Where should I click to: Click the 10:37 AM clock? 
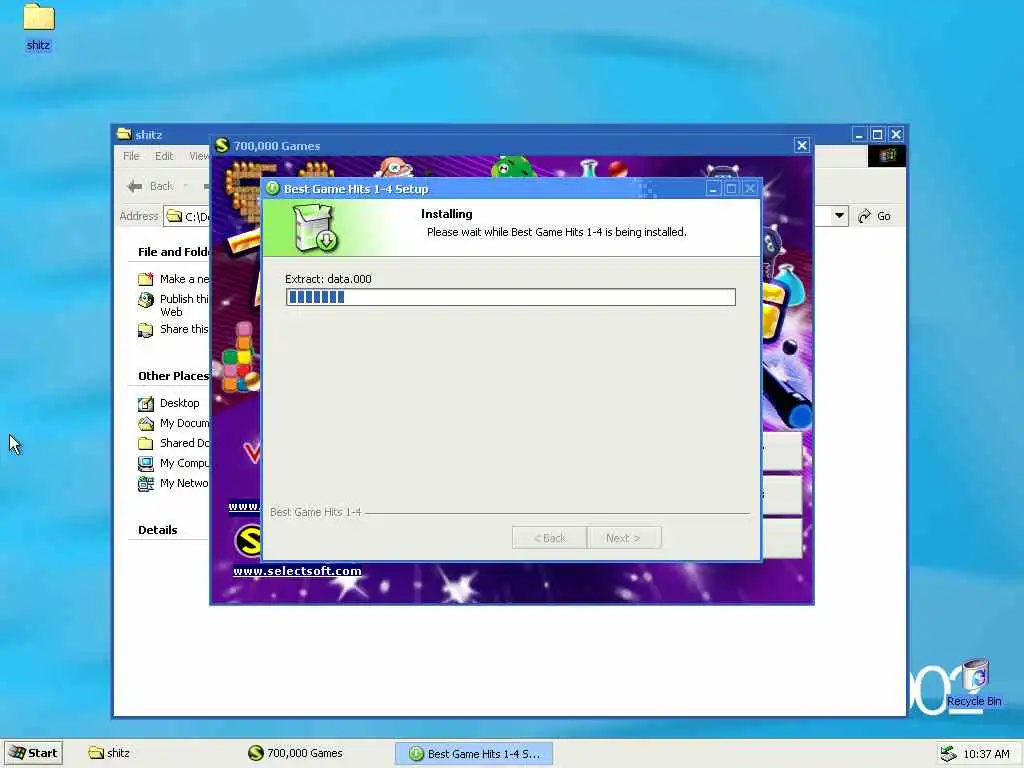tap(986, 754)
